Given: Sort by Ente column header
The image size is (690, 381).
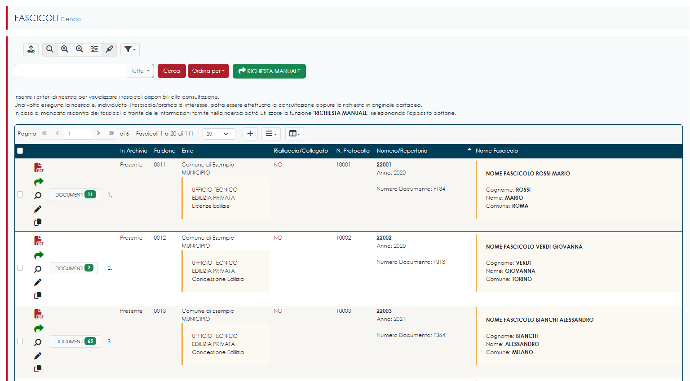Looking at the screenshot, I should pyautogui.click(x=187, y=151).
